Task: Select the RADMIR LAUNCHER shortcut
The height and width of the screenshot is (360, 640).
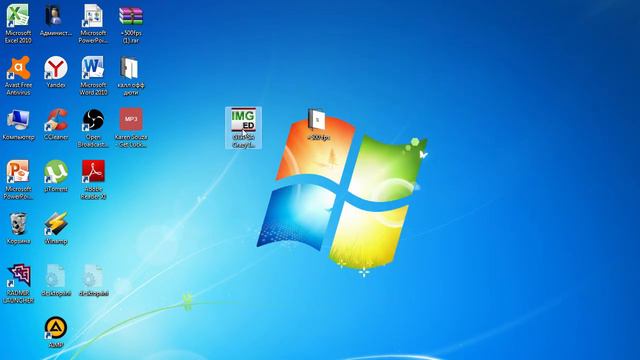Action: tap(18, 284)
